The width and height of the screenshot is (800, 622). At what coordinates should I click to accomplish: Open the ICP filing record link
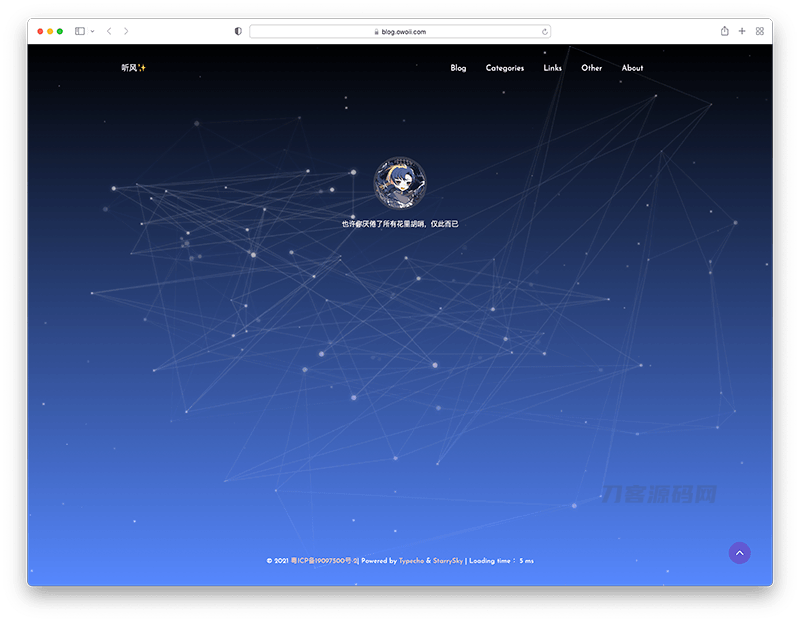322,561
